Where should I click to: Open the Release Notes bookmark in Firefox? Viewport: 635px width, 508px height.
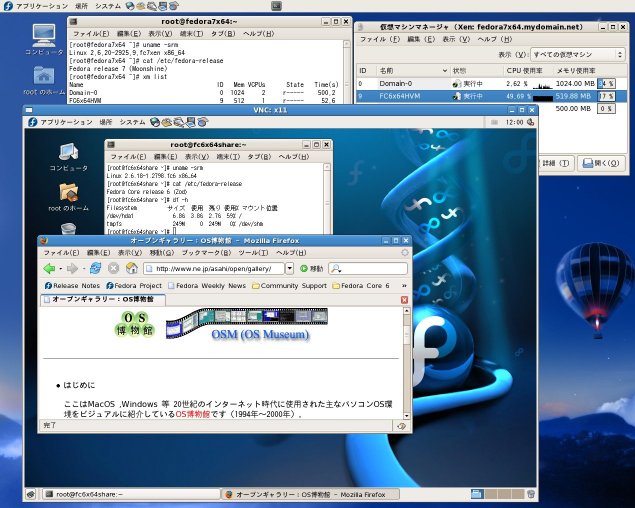[x=72, y=286]
